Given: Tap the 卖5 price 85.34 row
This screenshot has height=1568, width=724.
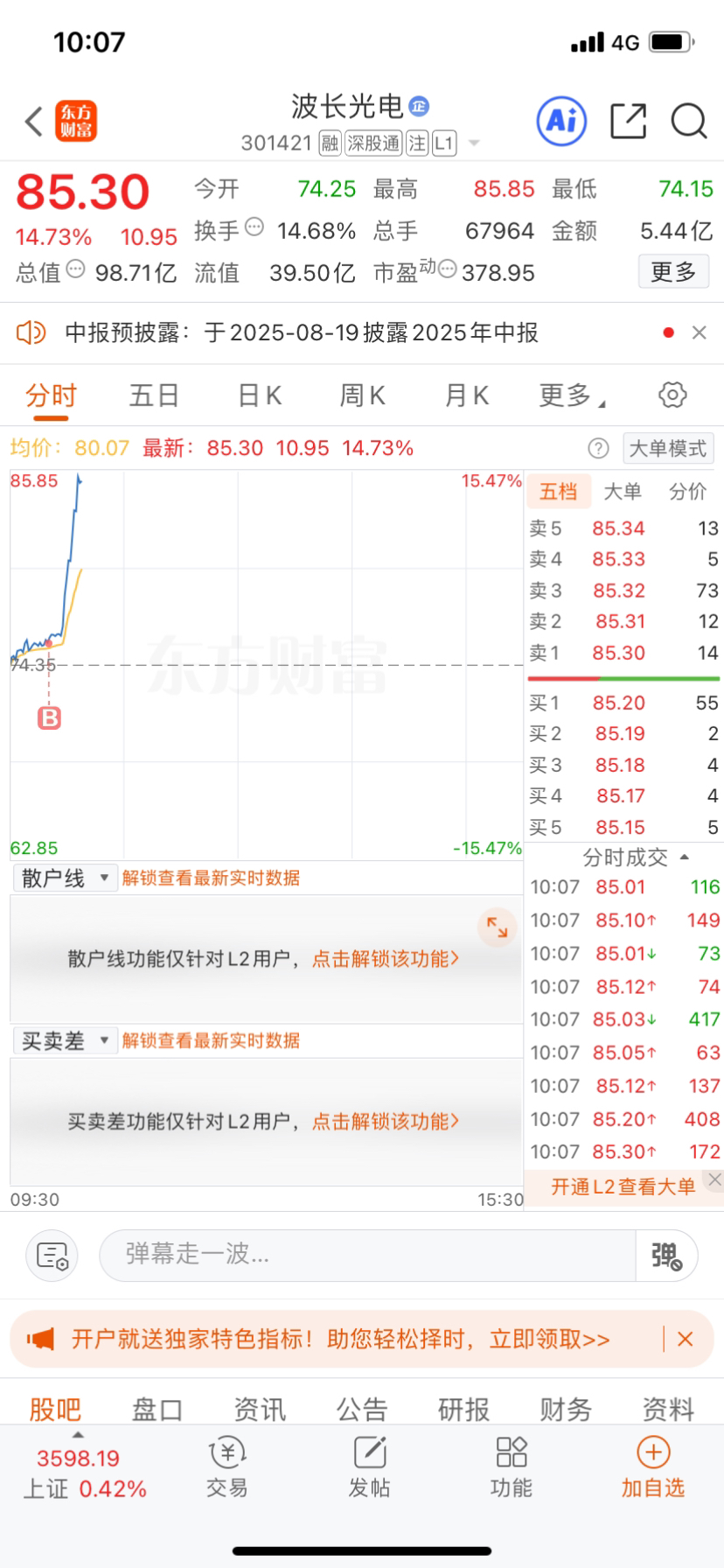Looking at the screenshot, I should [624, 528].
